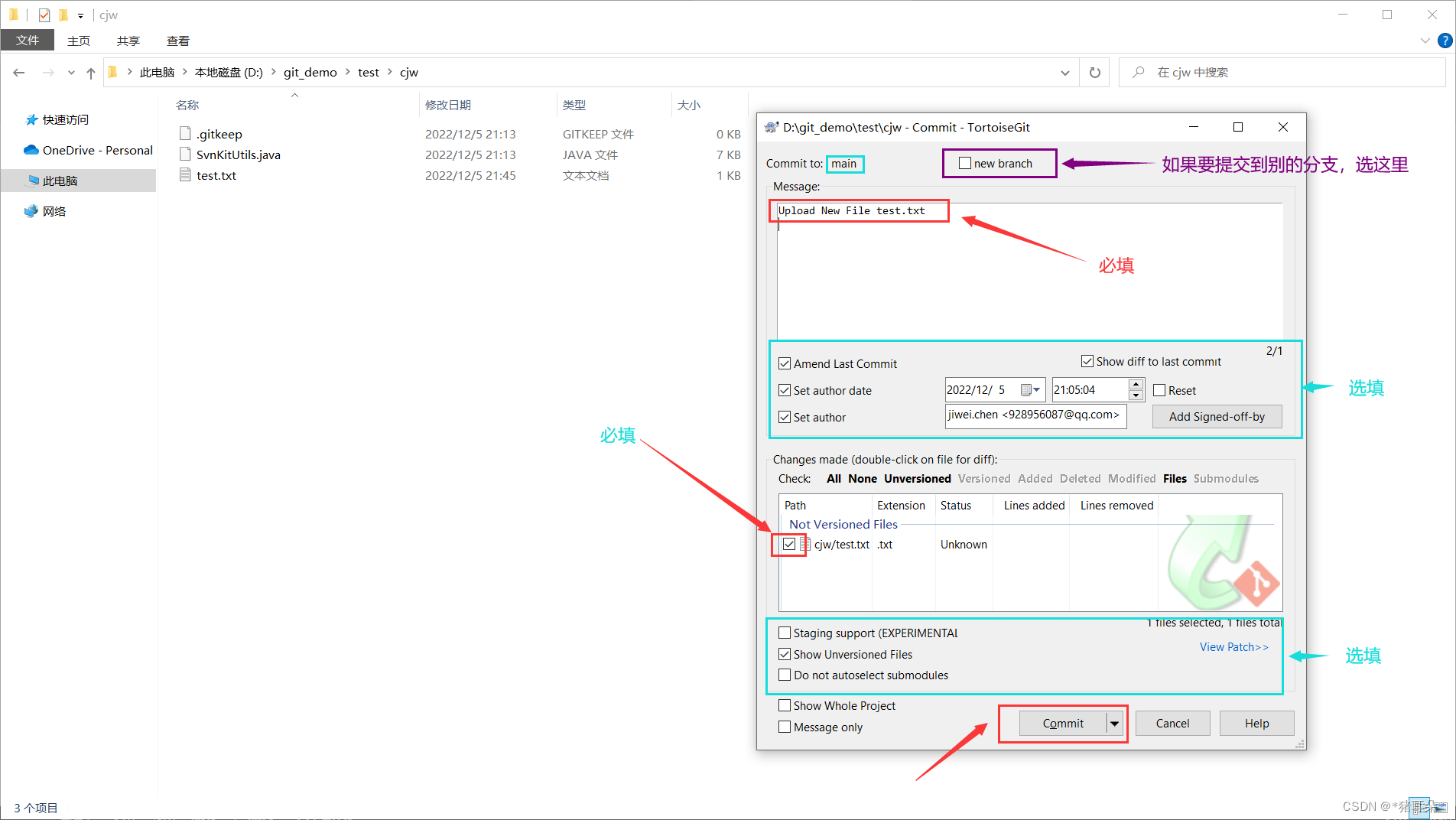Click 本地磁盘 (D:) in the breadcrumb
Image resolution: width=1456 pixels, height=820 pixels.
229,73
